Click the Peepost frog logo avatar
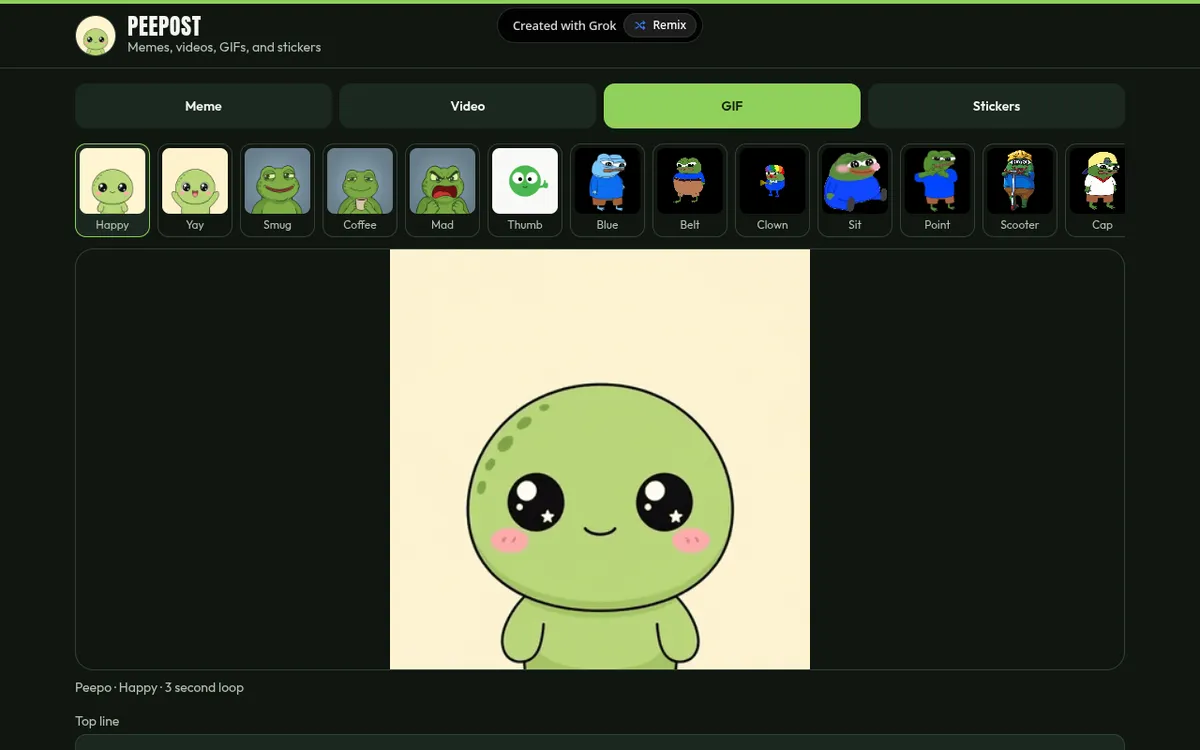 click(96, 36)
